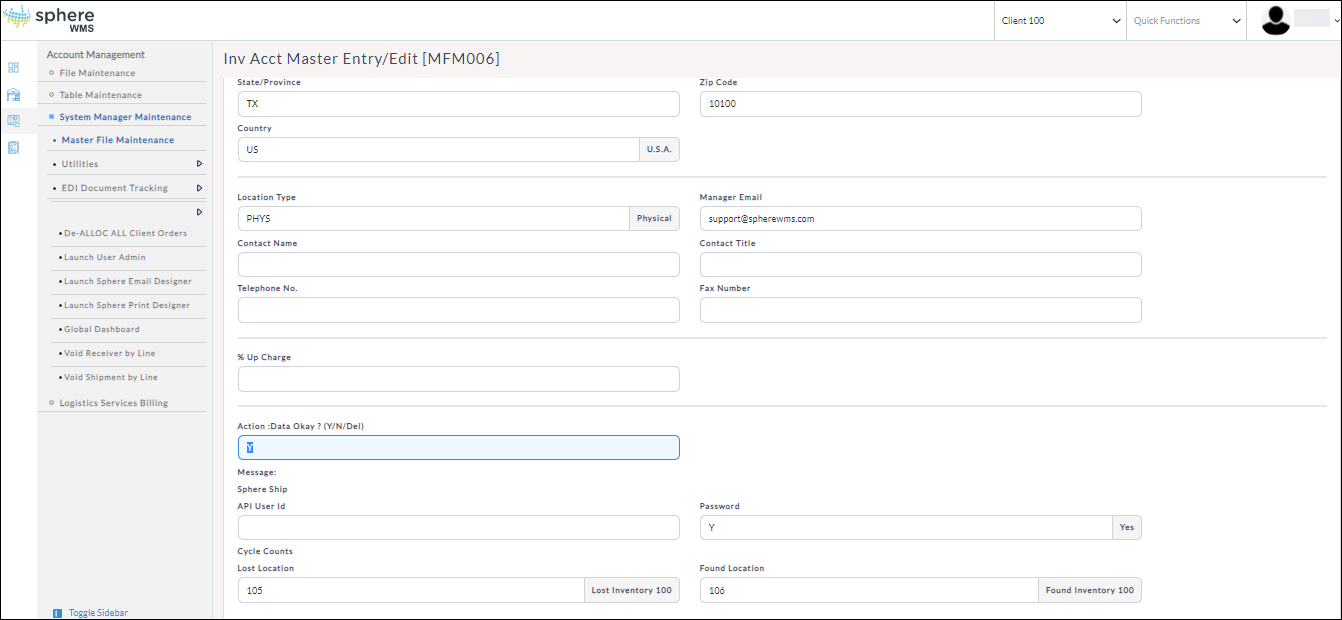The image size is (1342, 620).
Task: Click the Zip Code field
Action: click(921, 104)
